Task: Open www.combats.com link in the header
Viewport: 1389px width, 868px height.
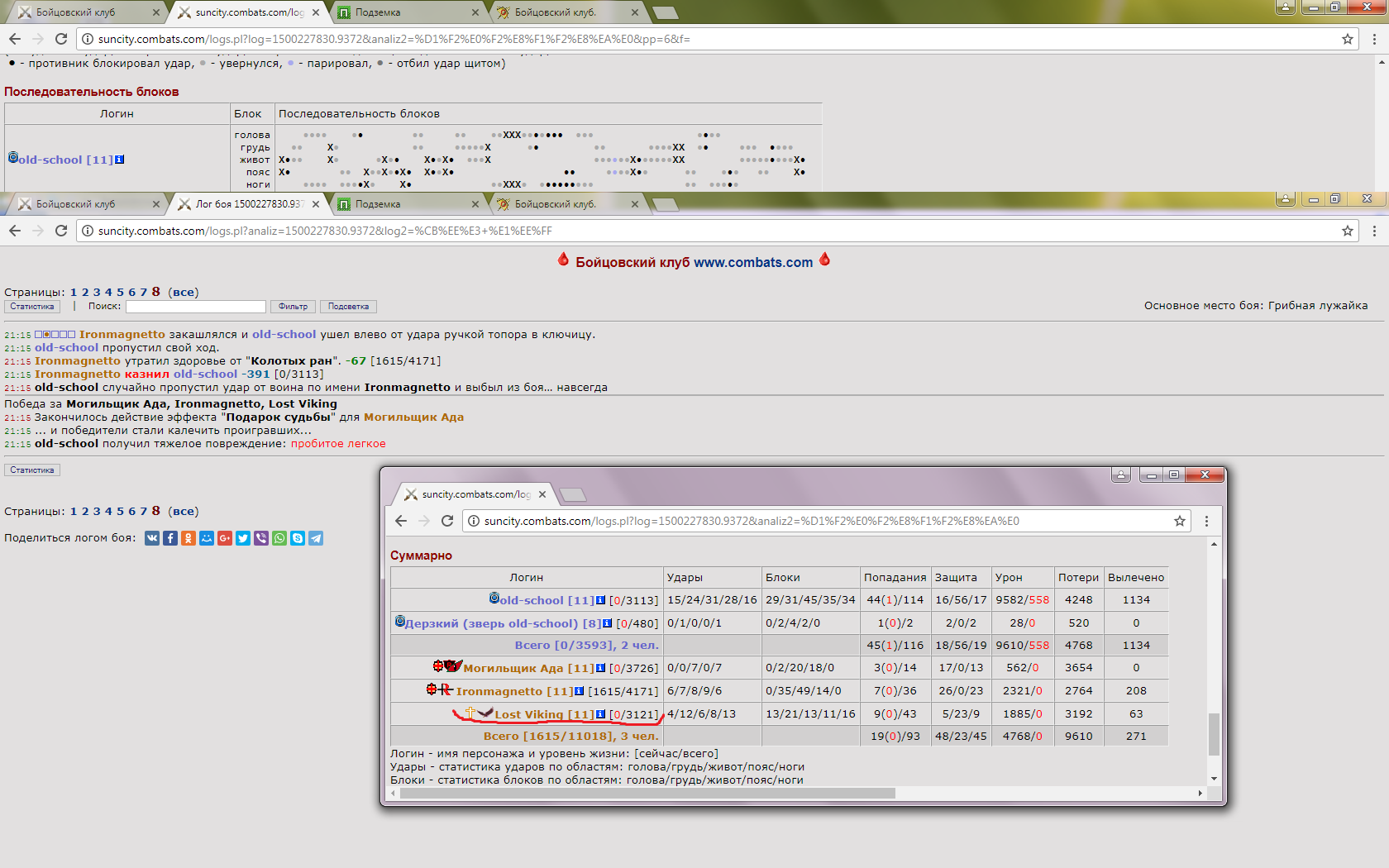Action: point(753,262)
